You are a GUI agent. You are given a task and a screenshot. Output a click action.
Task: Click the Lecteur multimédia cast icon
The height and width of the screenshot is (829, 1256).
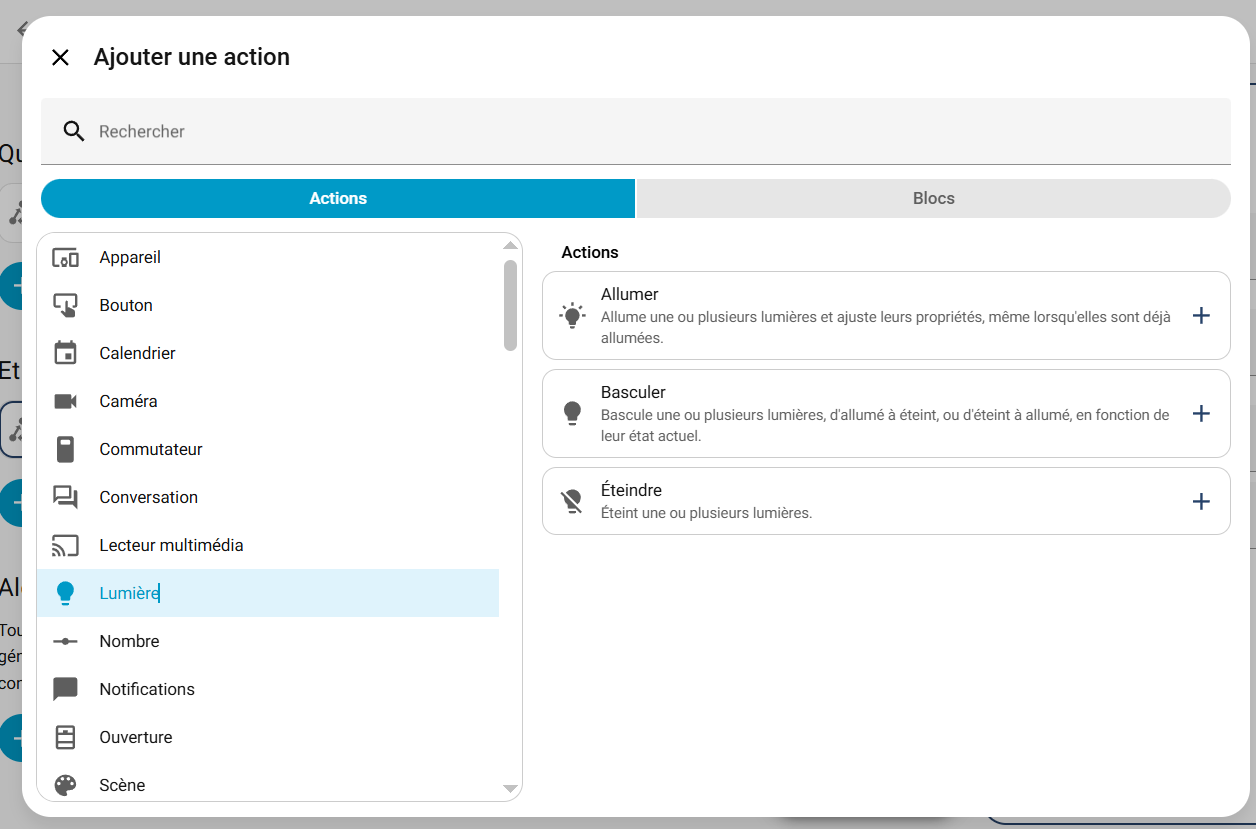pyautogui.click(x=65, y=546)
